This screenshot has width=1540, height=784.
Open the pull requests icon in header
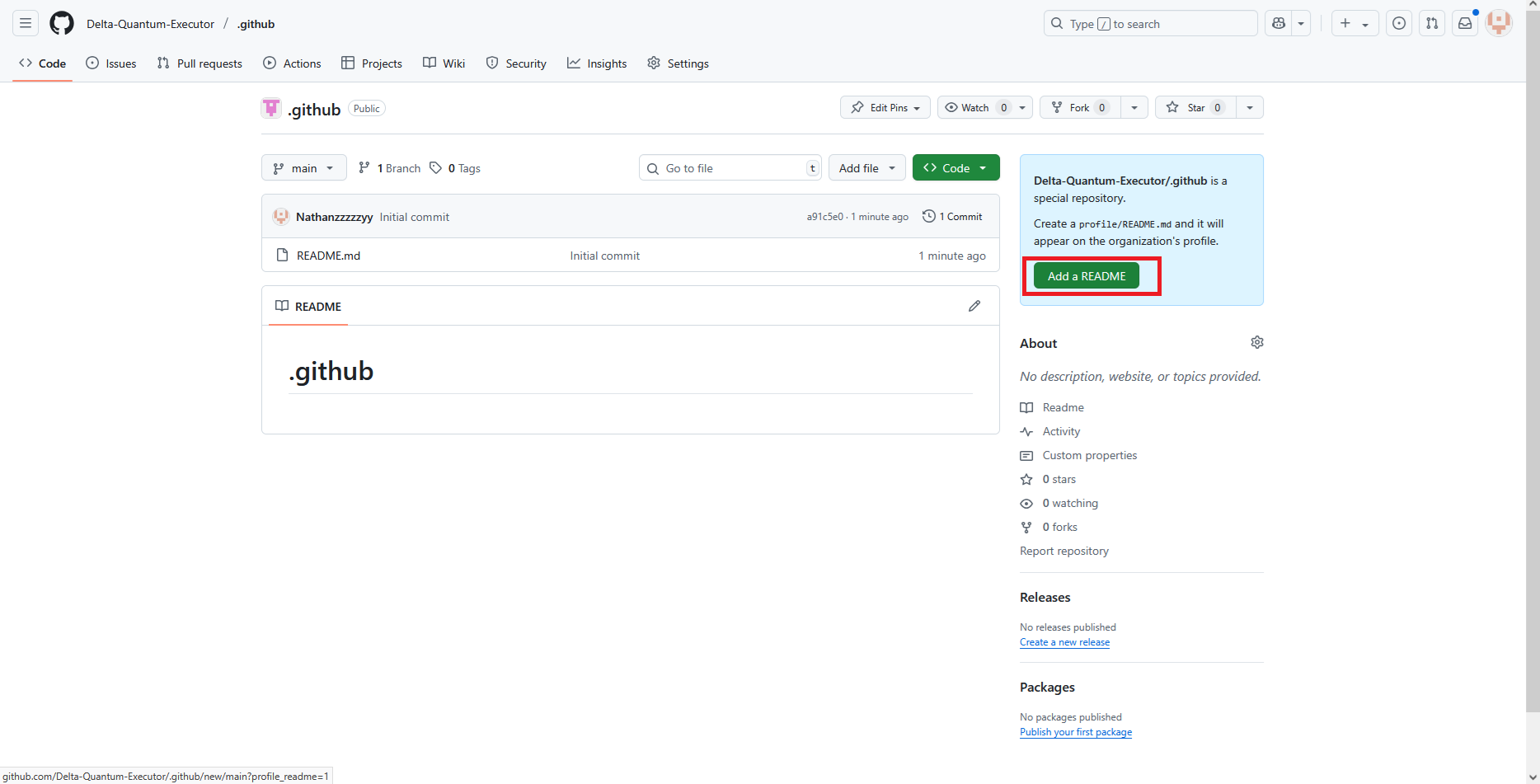1432,23
